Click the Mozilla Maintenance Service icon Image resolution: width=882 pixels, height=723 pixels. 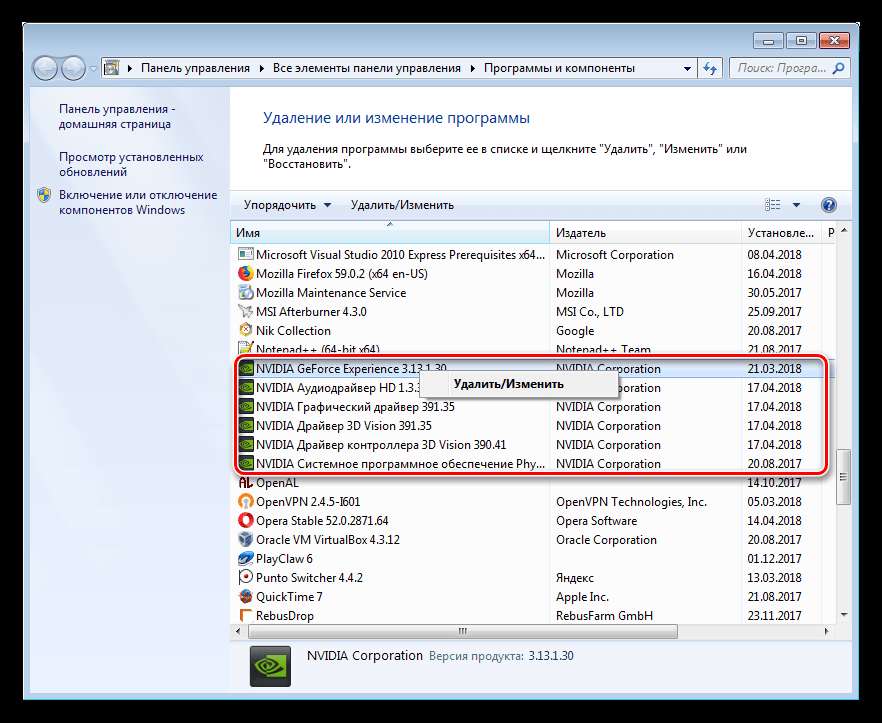(246, 293)
